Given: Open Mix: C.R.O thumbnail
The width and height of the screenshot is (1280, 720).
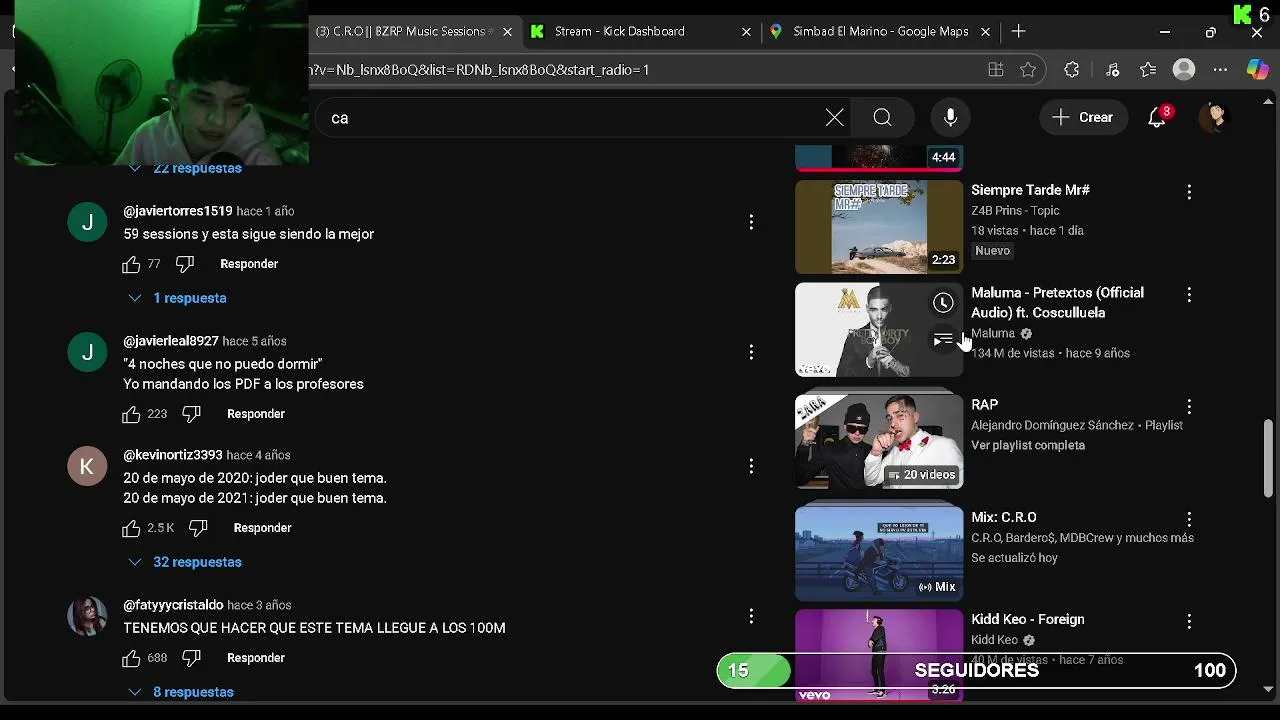Looking at the screenshot, I should pyautogui.click(x=879, y=552).
